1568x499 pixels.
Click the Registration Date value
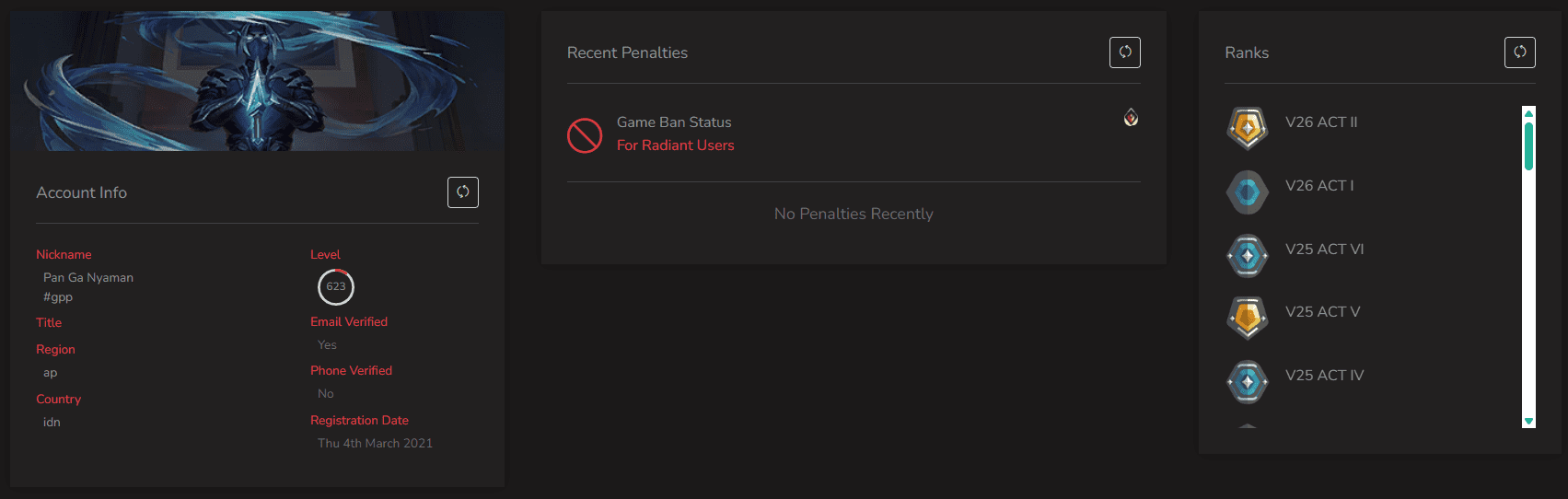pos(375,443)
